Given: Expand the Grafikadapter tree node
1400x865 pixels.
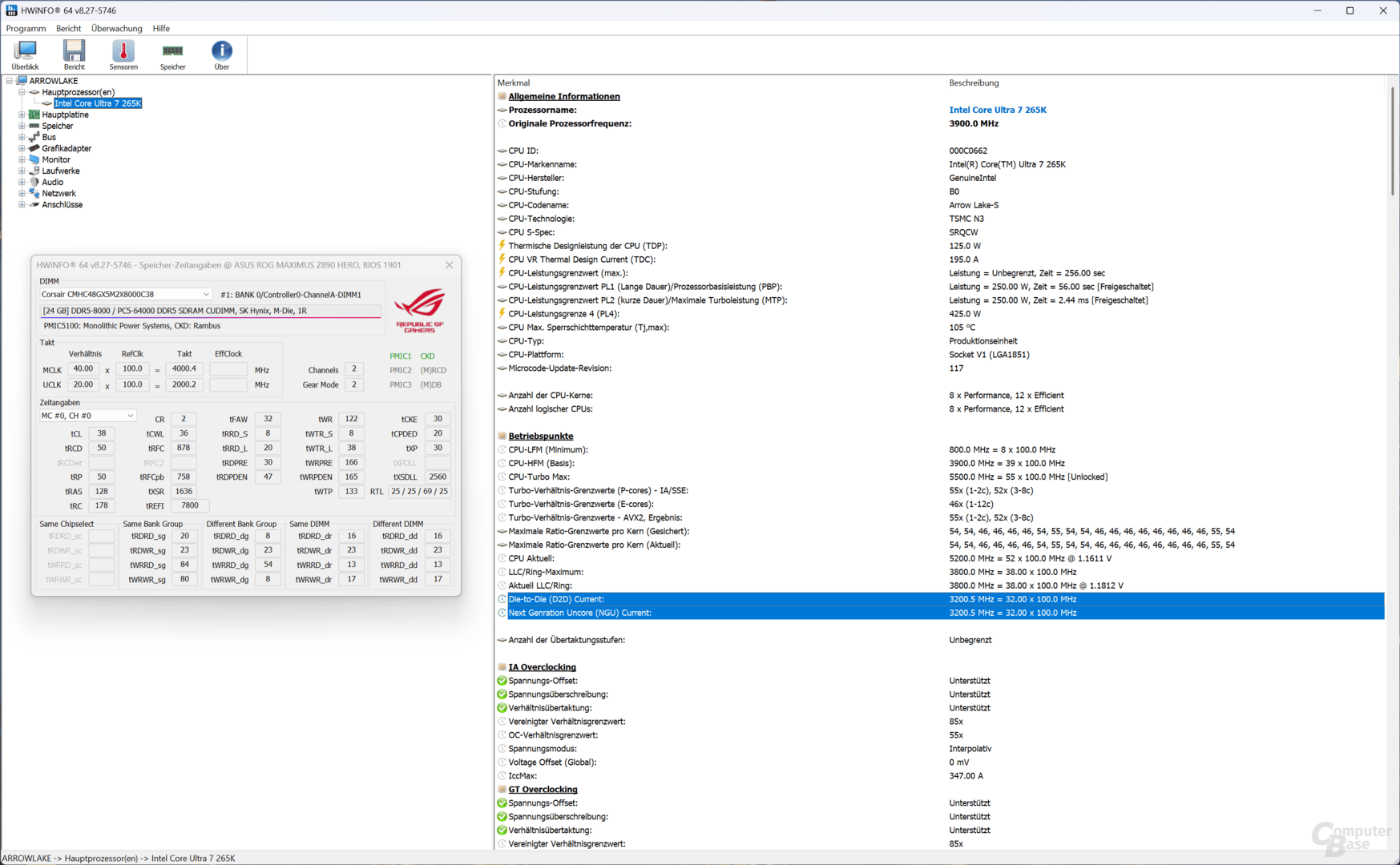Looking at the screenshot, I should click(x=22, y=148).
